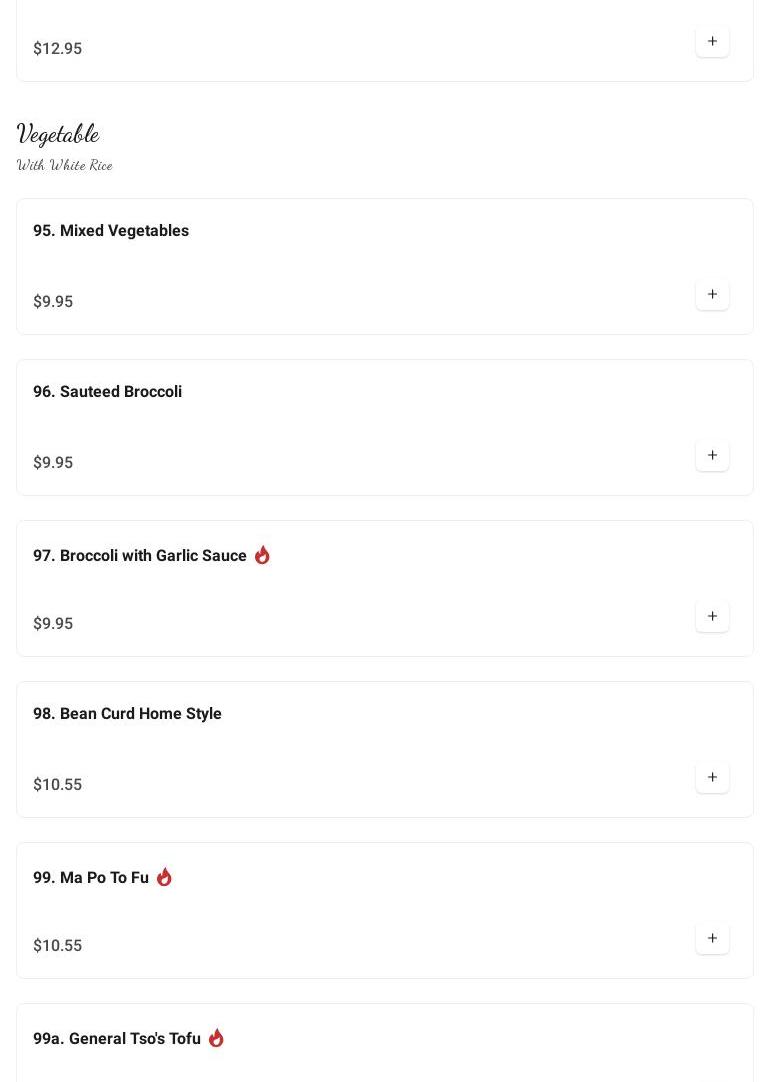
Task: Add Mixed Vegetables to the order
Action: click(x=712, y=295)
